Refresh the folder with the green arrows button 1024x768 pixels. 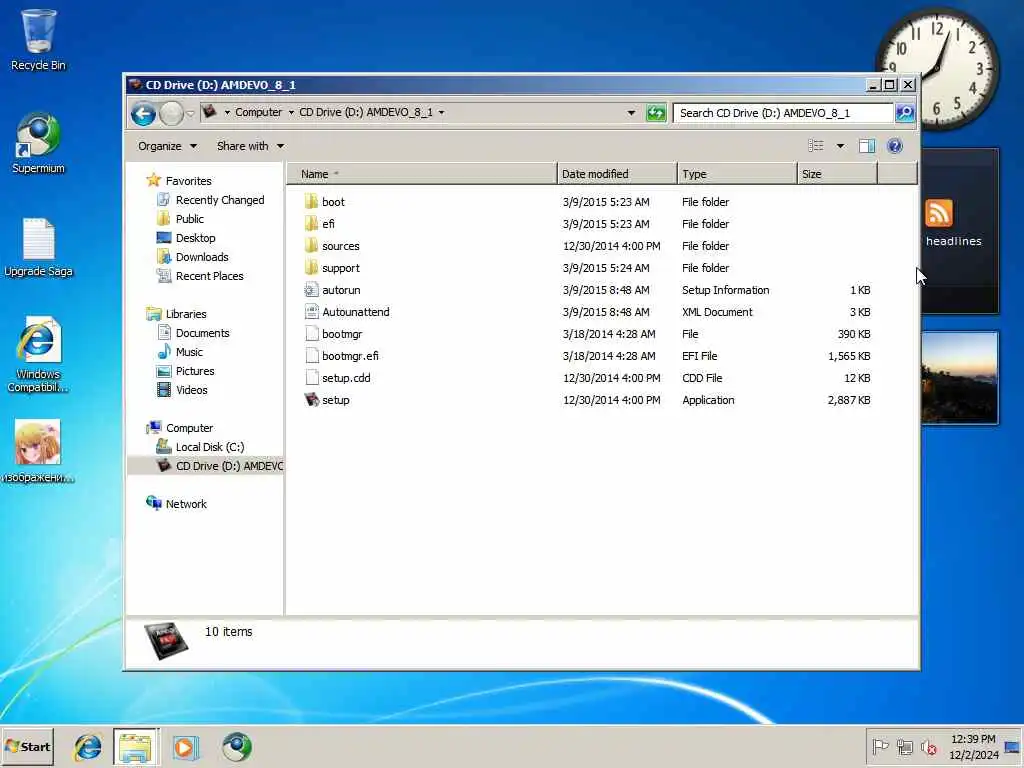(656, 113)
